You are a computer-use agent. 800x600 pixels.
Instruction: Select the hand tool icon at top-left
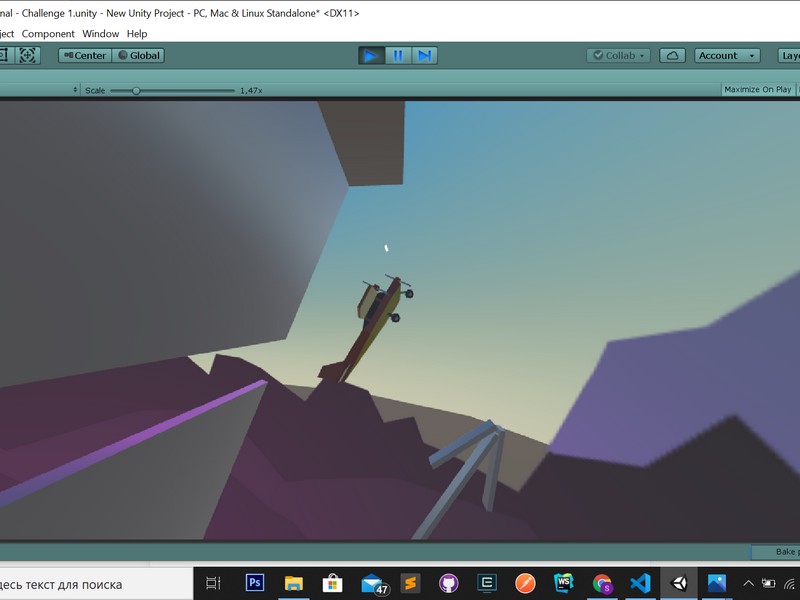(6, 55)
